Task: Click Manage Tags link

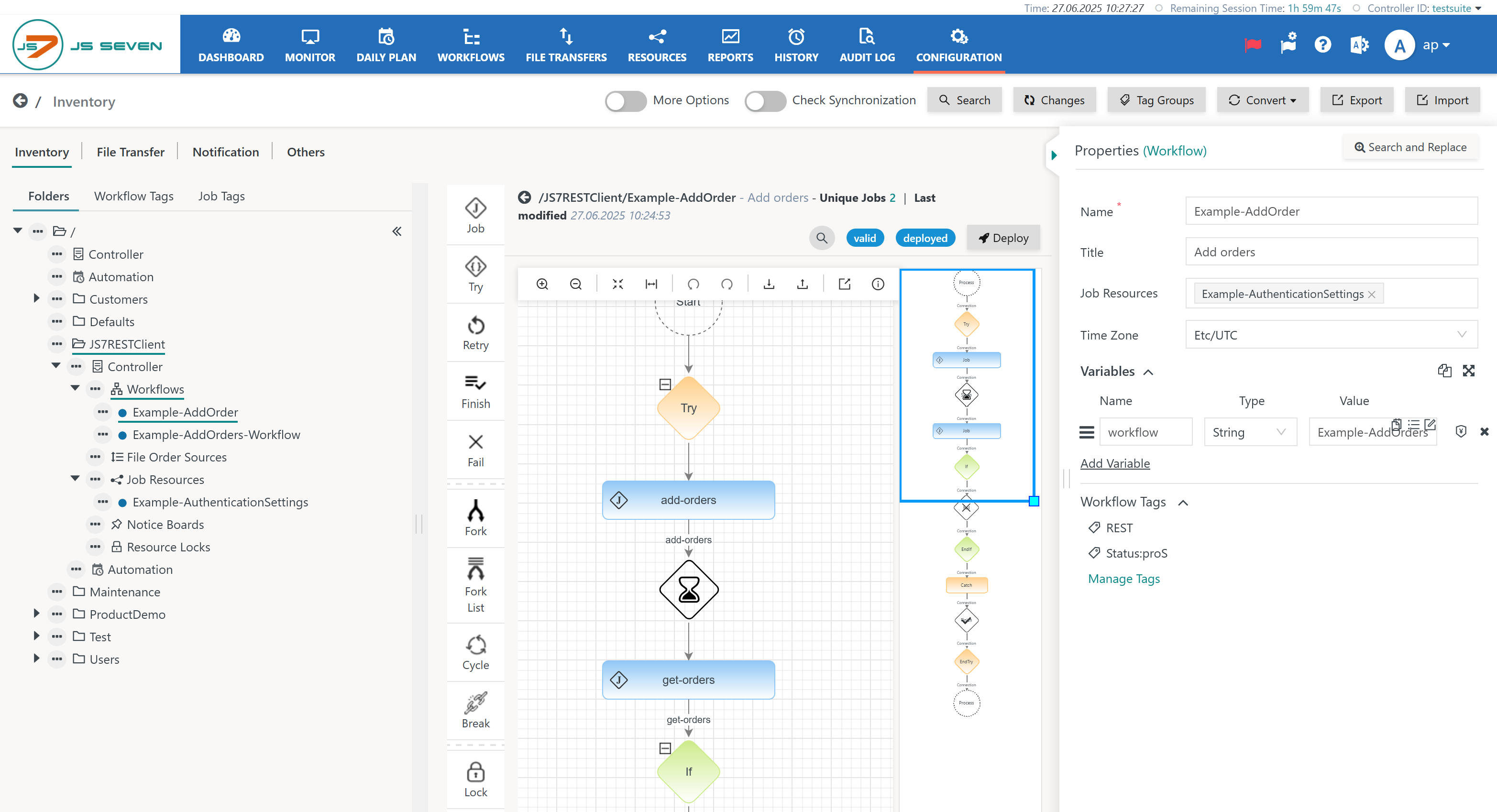Action: pos(1123,578)
